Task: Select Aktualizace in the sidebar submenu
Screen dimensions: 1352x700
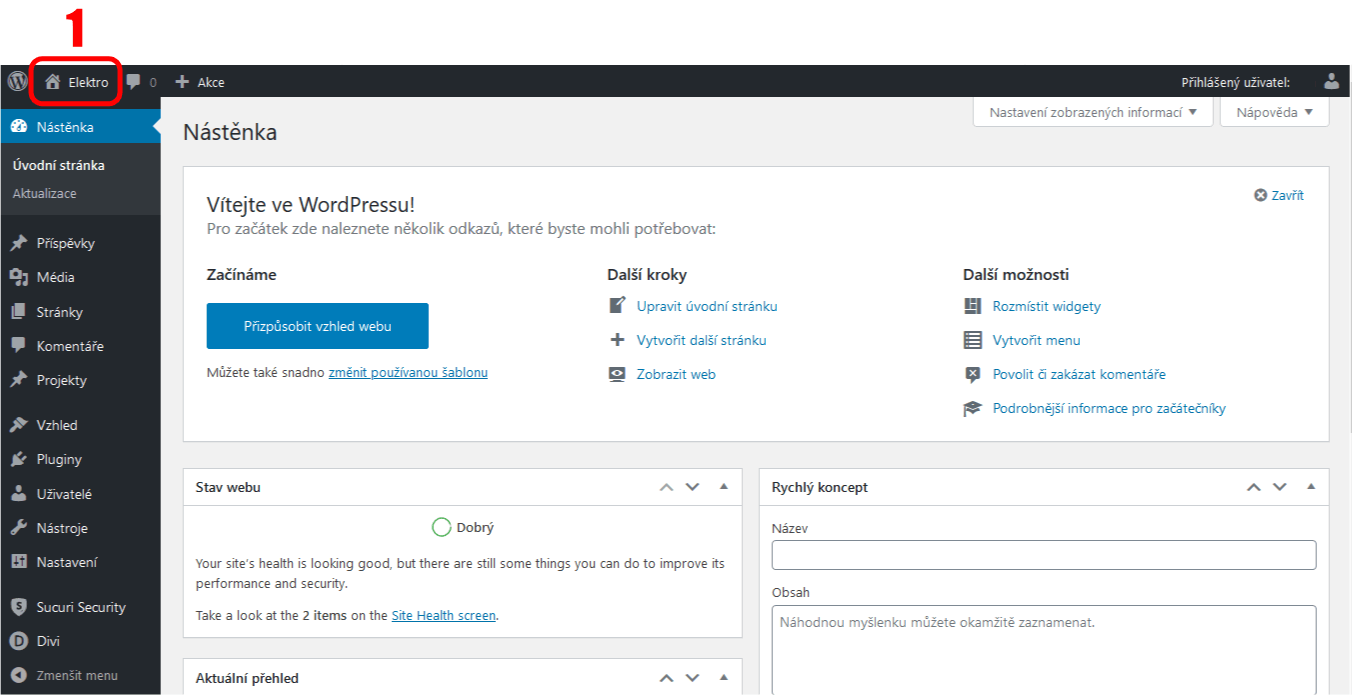Action: (44, 193)
